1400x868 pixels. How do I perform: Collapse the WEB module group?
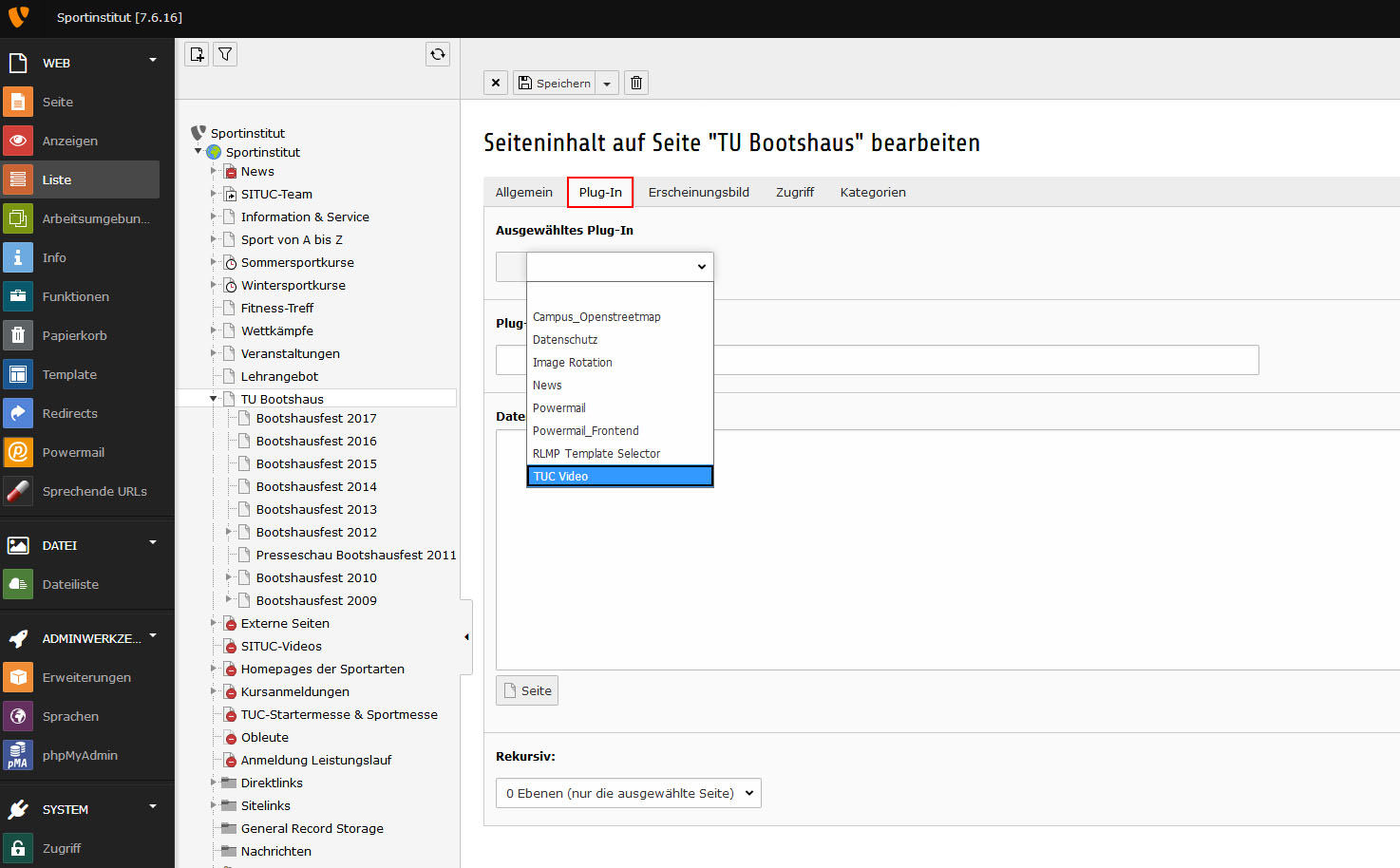[x=152, y=62]
